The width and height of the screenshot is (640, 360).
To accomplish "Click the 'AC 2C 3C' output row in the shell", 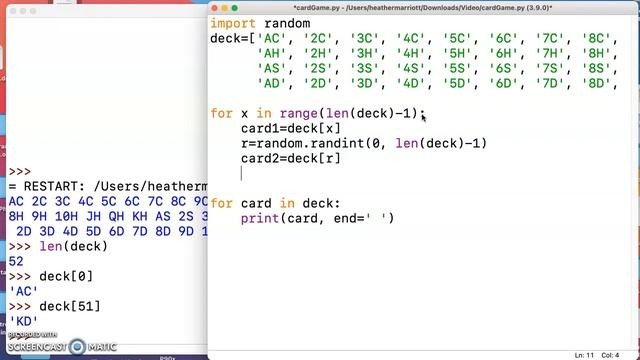I will tap(108, 202).
